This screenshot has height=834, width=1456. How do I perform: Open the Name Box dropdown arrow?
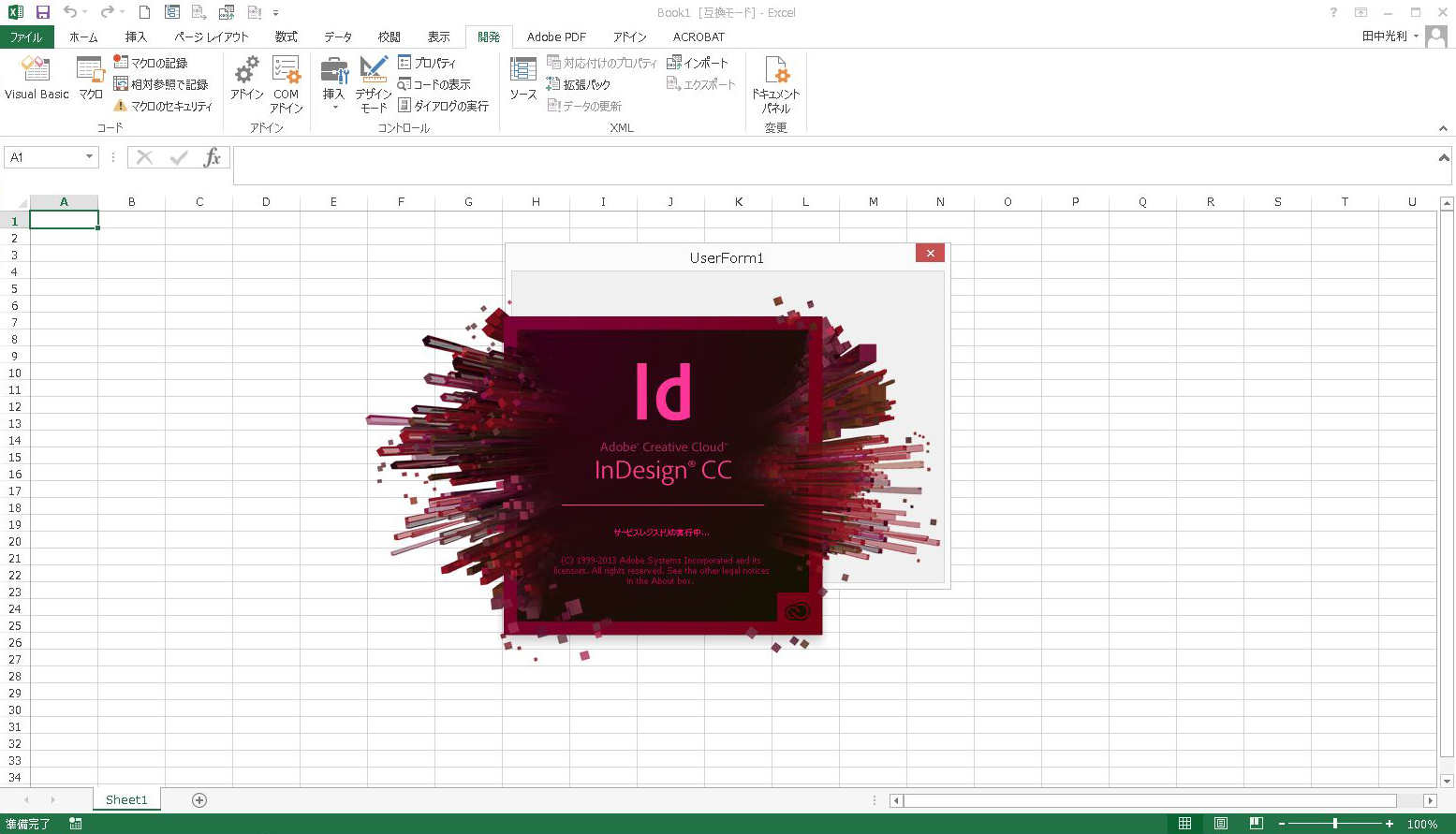tap(89, 157)
